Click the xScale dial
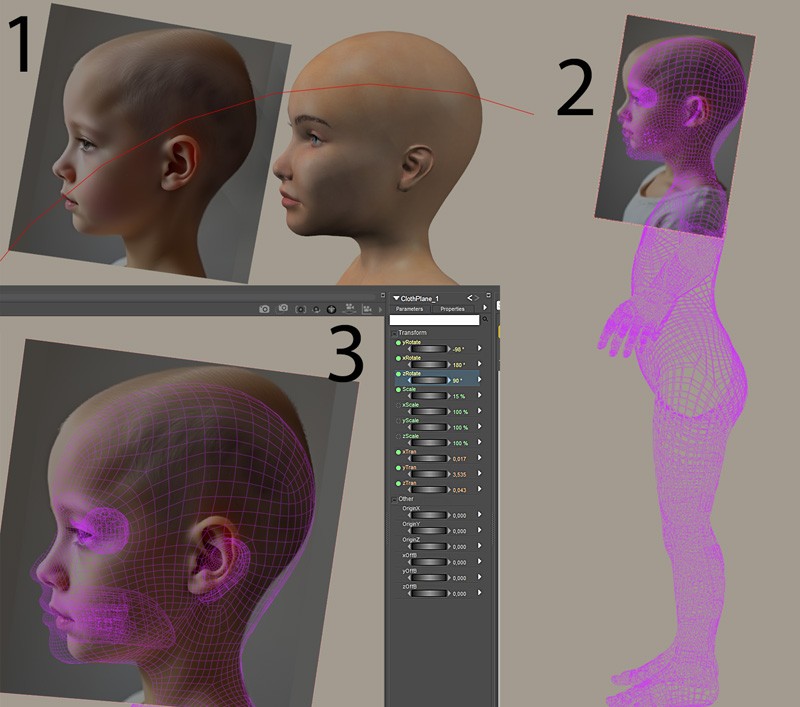 coord(429,412)
